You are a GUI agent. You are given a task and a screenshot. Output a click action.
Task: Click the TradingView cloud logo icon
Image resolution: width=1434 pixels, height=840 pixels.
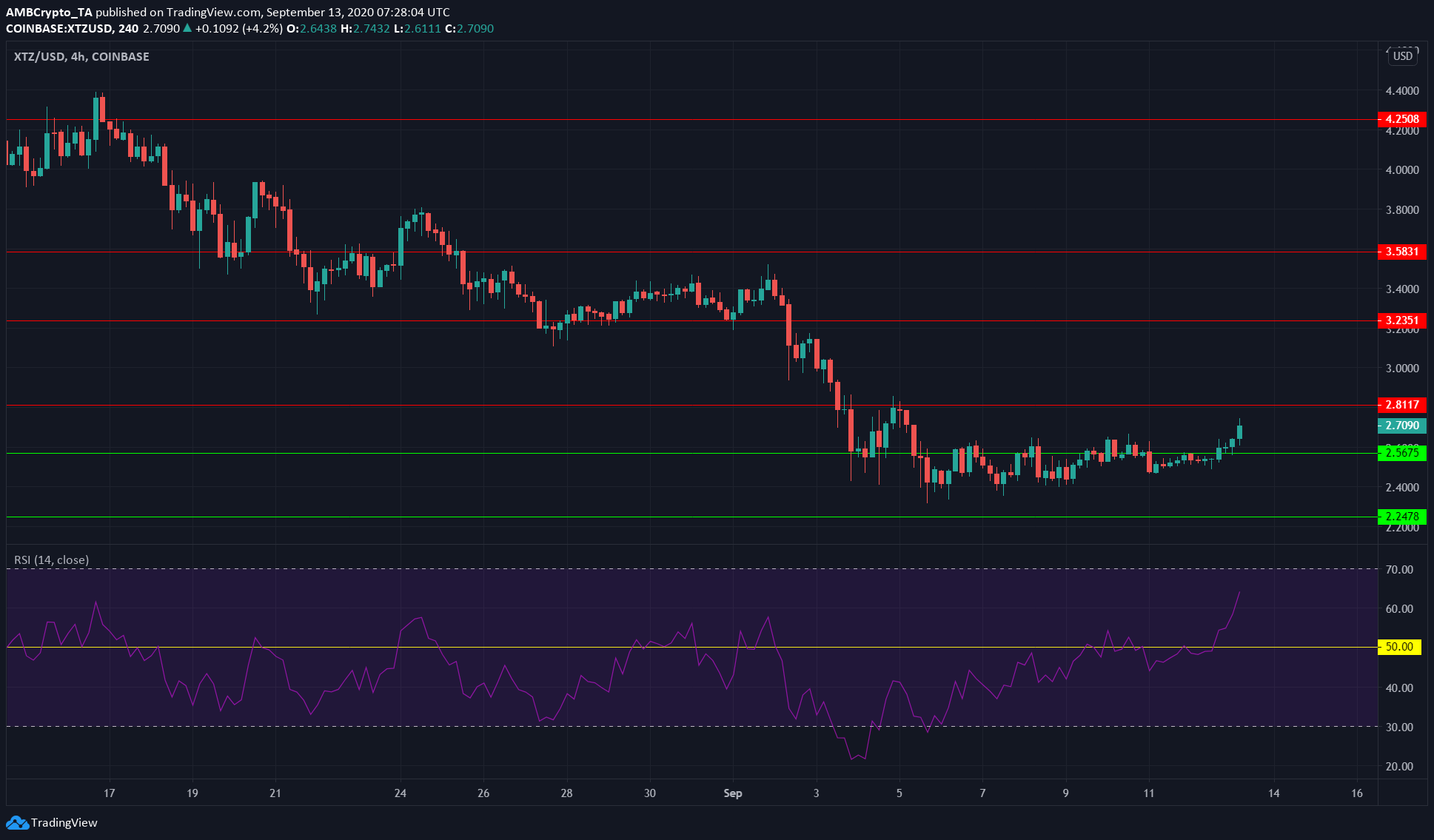(17, 822)
